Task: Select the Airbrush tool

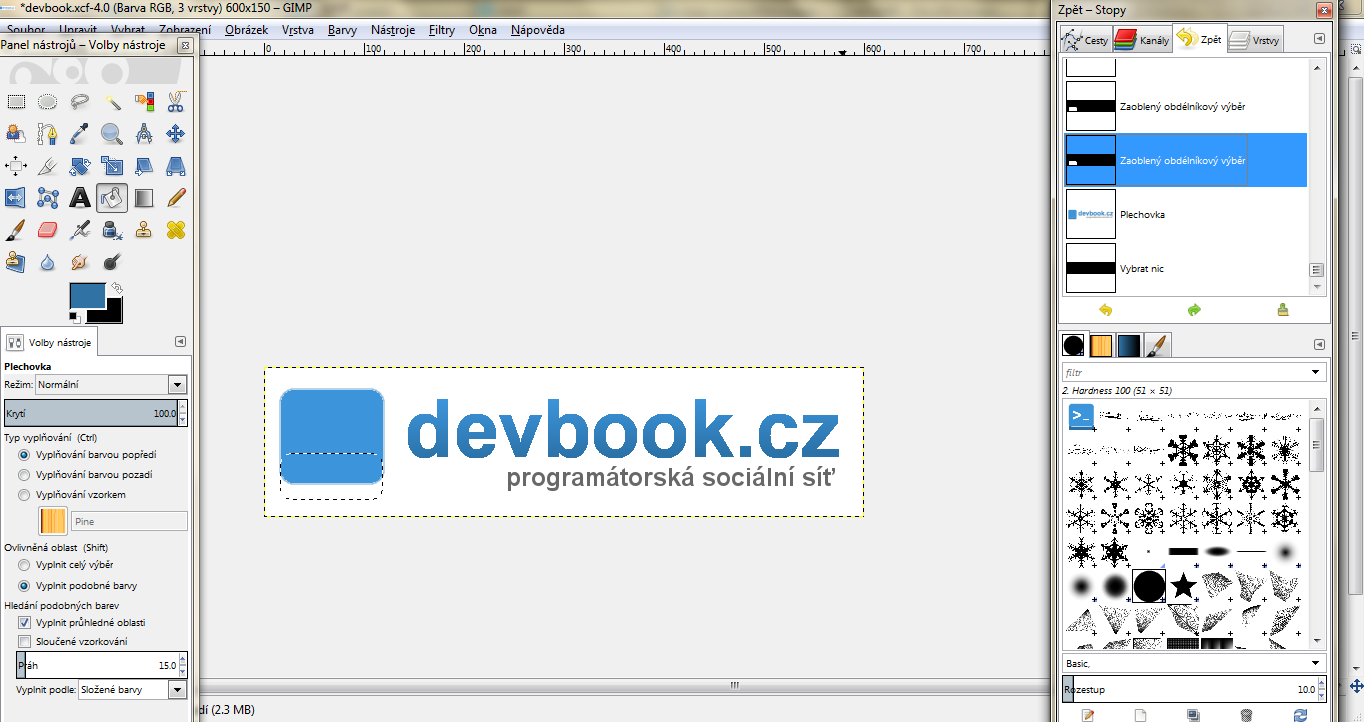Action: [x=80, y=229]
